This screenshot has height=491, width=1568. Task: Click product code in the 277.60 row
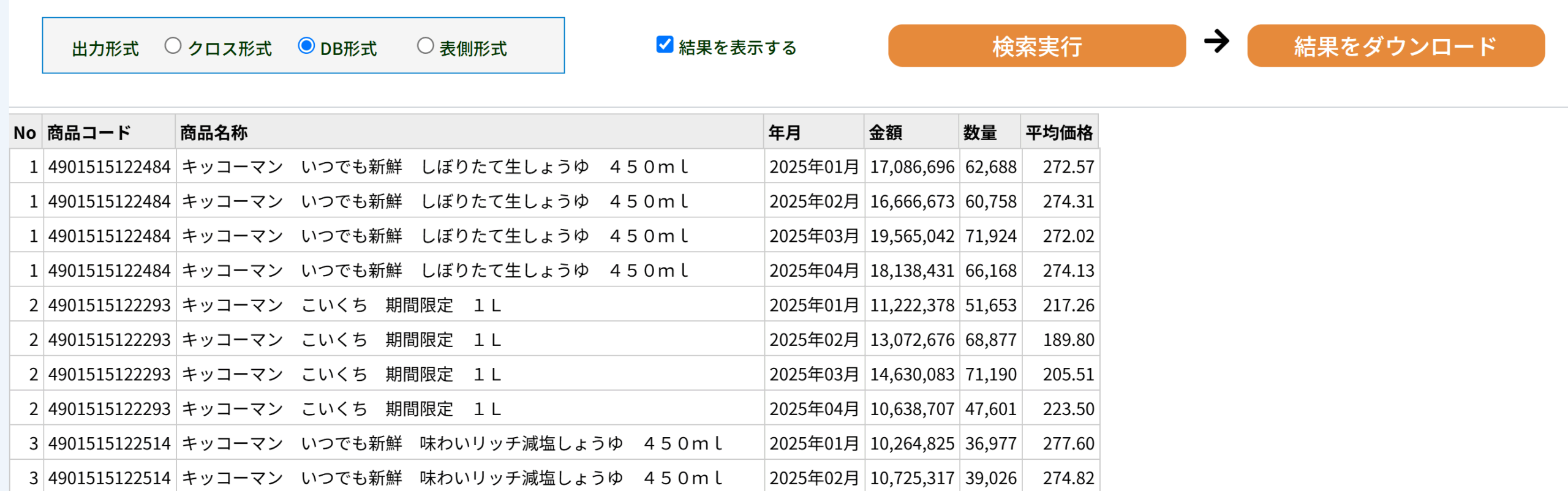click(x=110, y=443)
